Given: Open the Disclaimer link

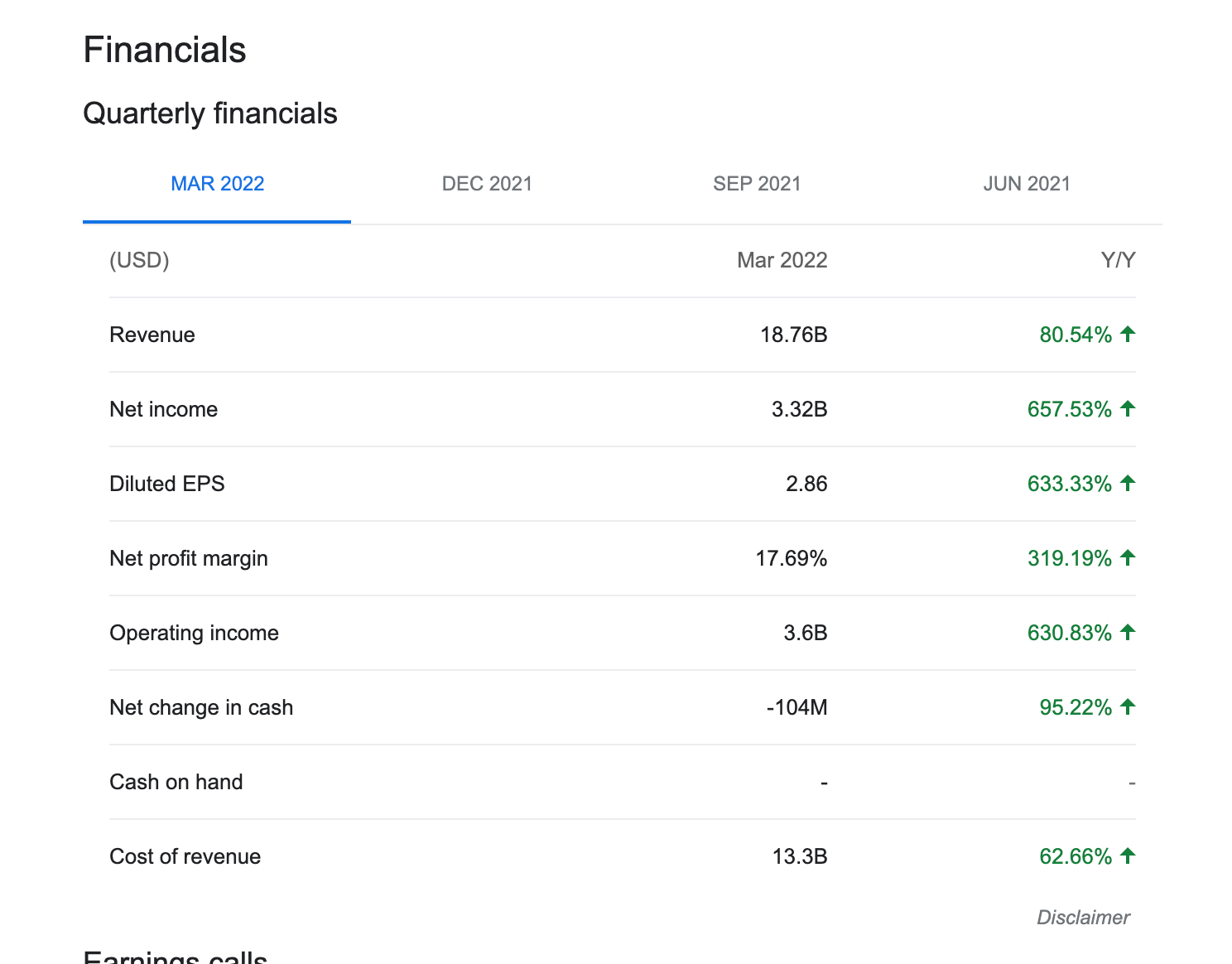Looking at the screenshot, I should 1083,918.
